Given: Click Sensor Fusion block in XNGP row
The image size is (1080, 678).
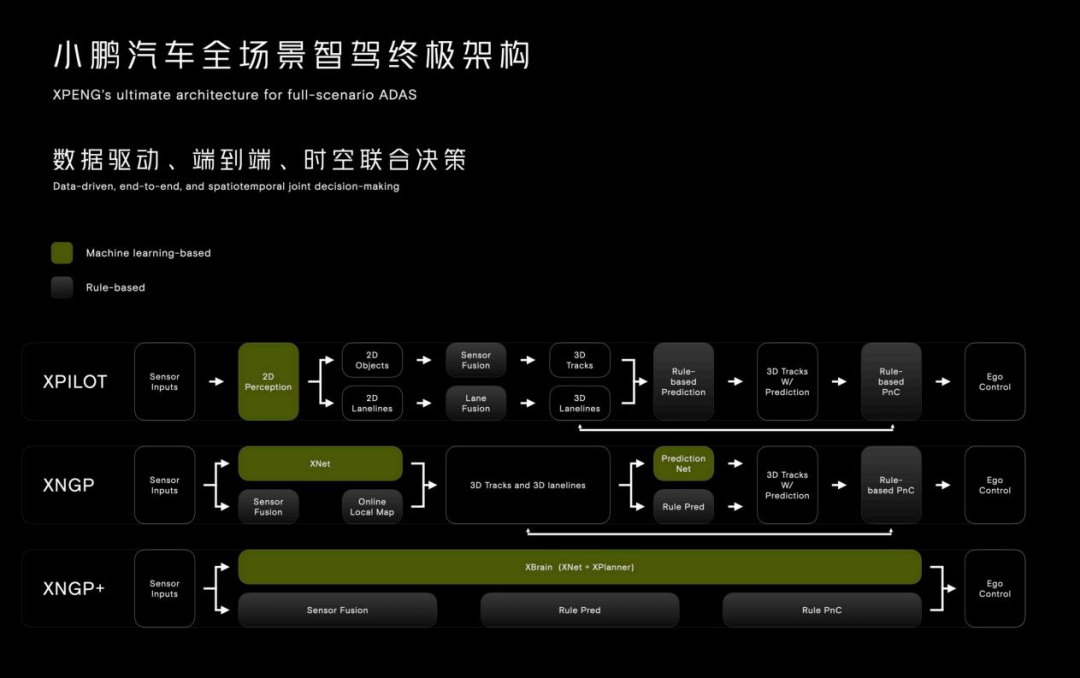Looking at the screenshot, I should click(x=269, y=506).
